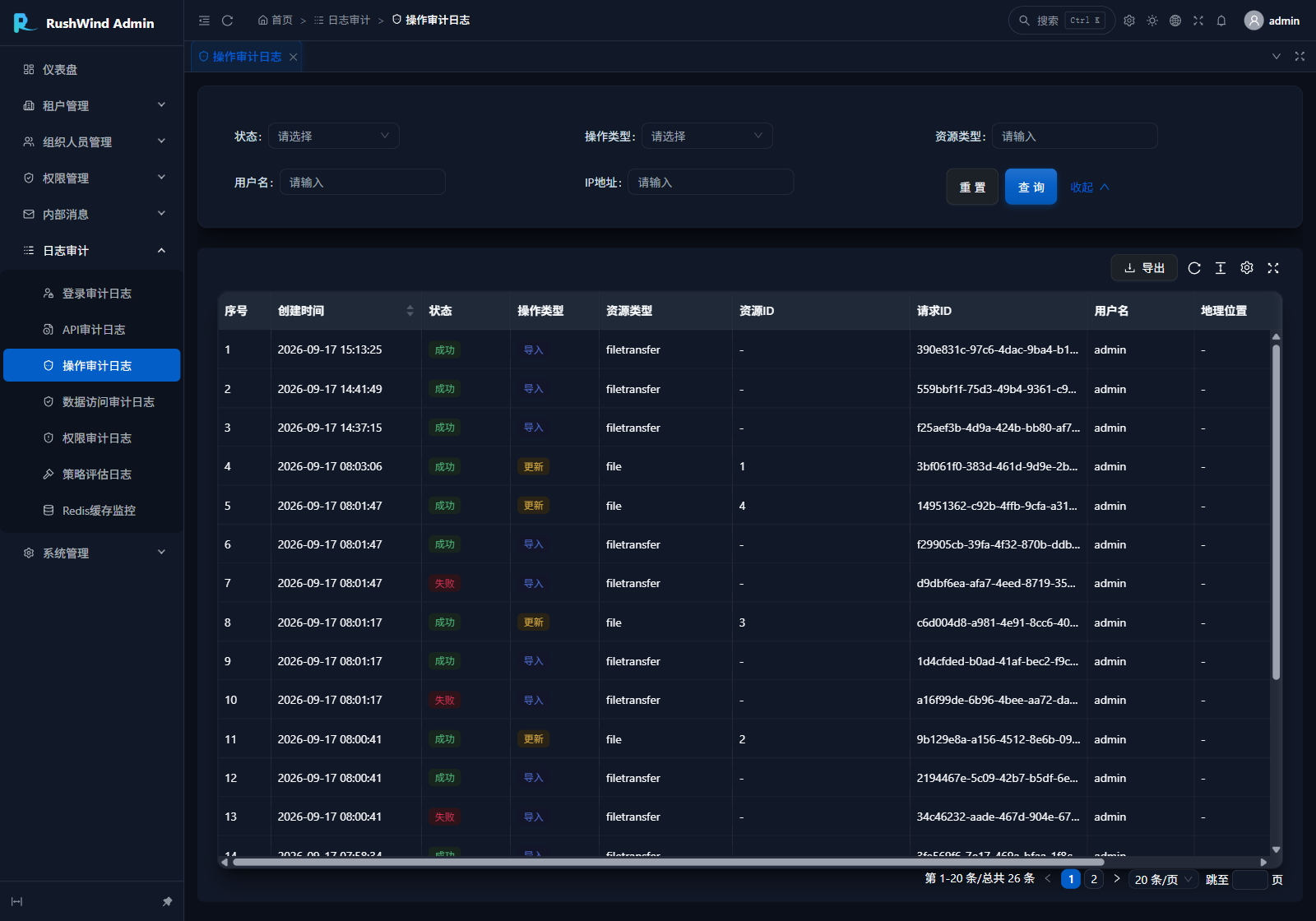The width and height of the screenshot is (1316, 921).
Task: Click the table horizontal scrollbar
Action: pyautogui.click(x=668, y=862)
